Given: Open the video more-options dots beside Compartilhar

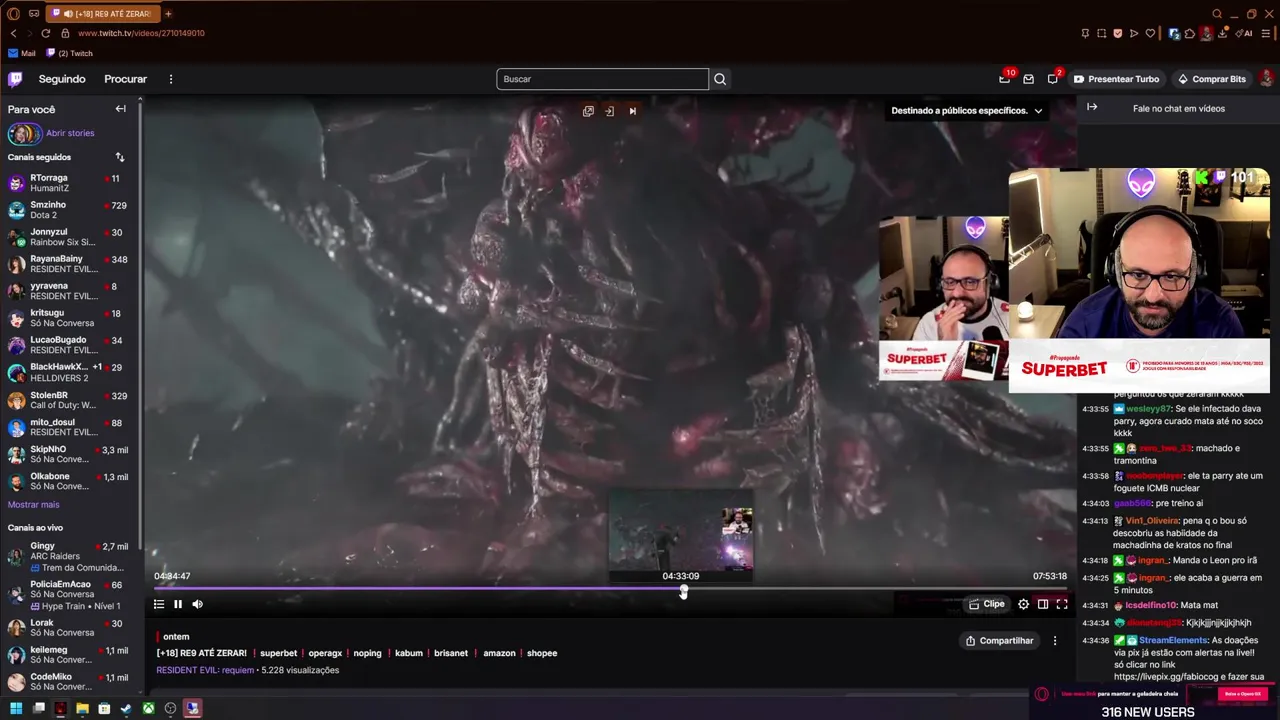Looking at the screenshot, I should click(1054, 641).
